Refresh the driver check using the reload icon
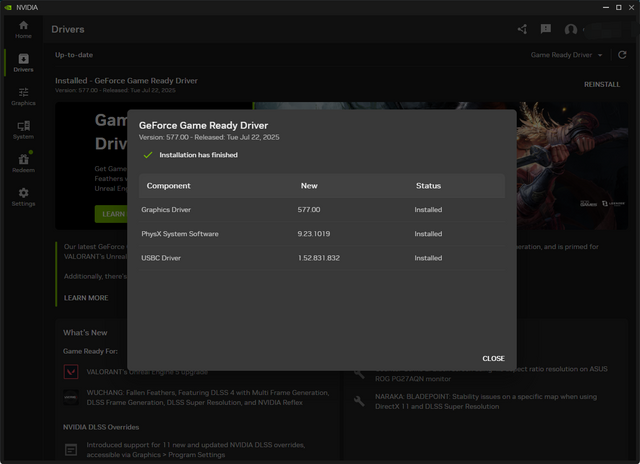 pos(622,55)
